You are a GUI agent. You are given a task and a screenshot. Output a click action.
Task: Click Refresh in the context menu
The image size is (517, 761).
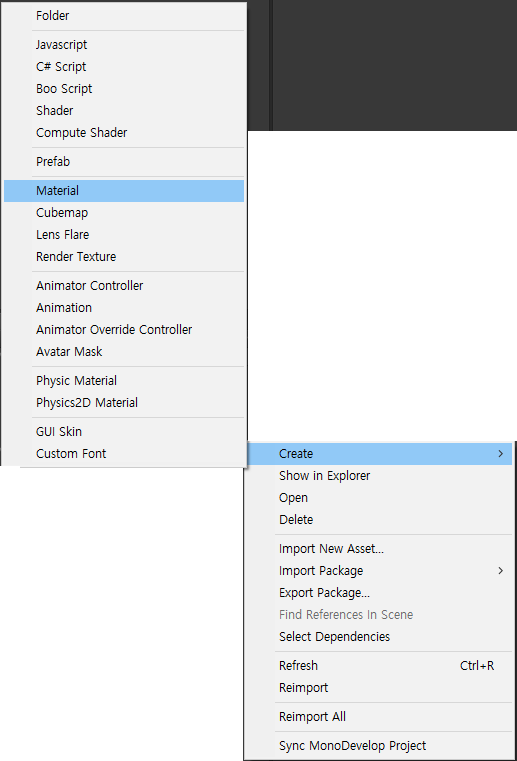point(380,666)
